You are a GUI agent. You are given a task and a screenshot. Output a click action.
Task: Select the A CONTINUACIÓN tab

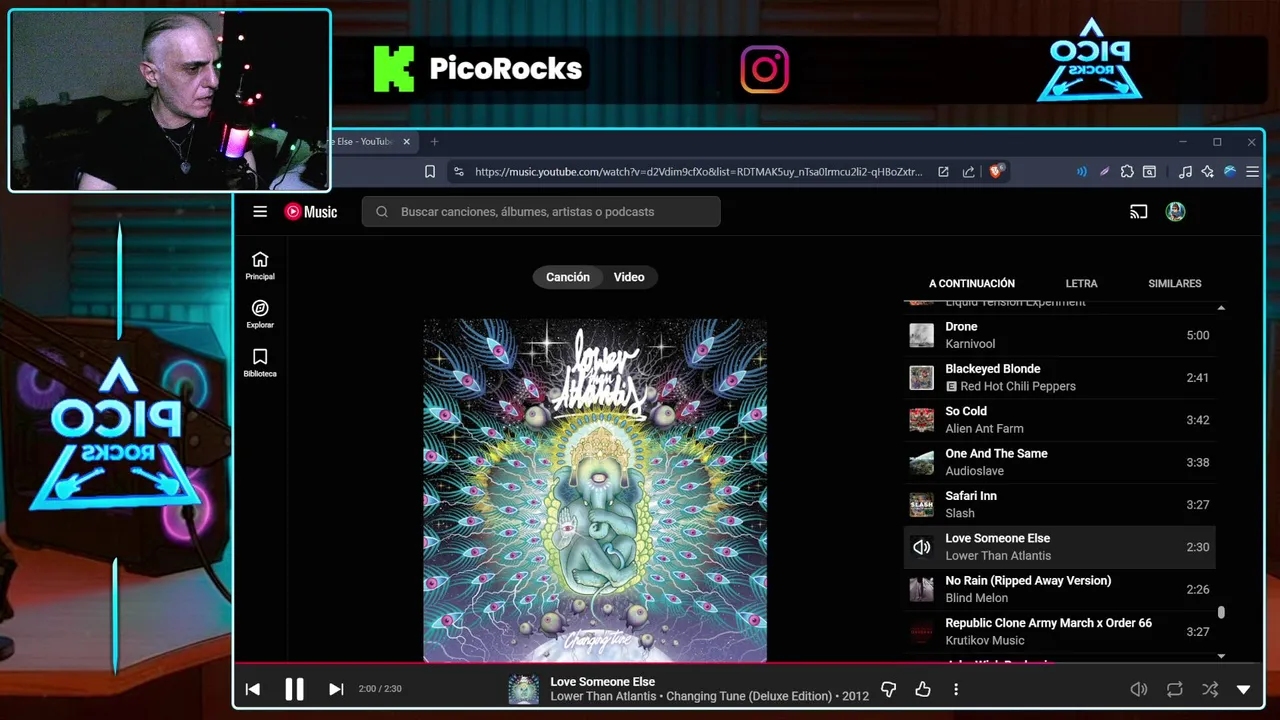coord(972,283)
